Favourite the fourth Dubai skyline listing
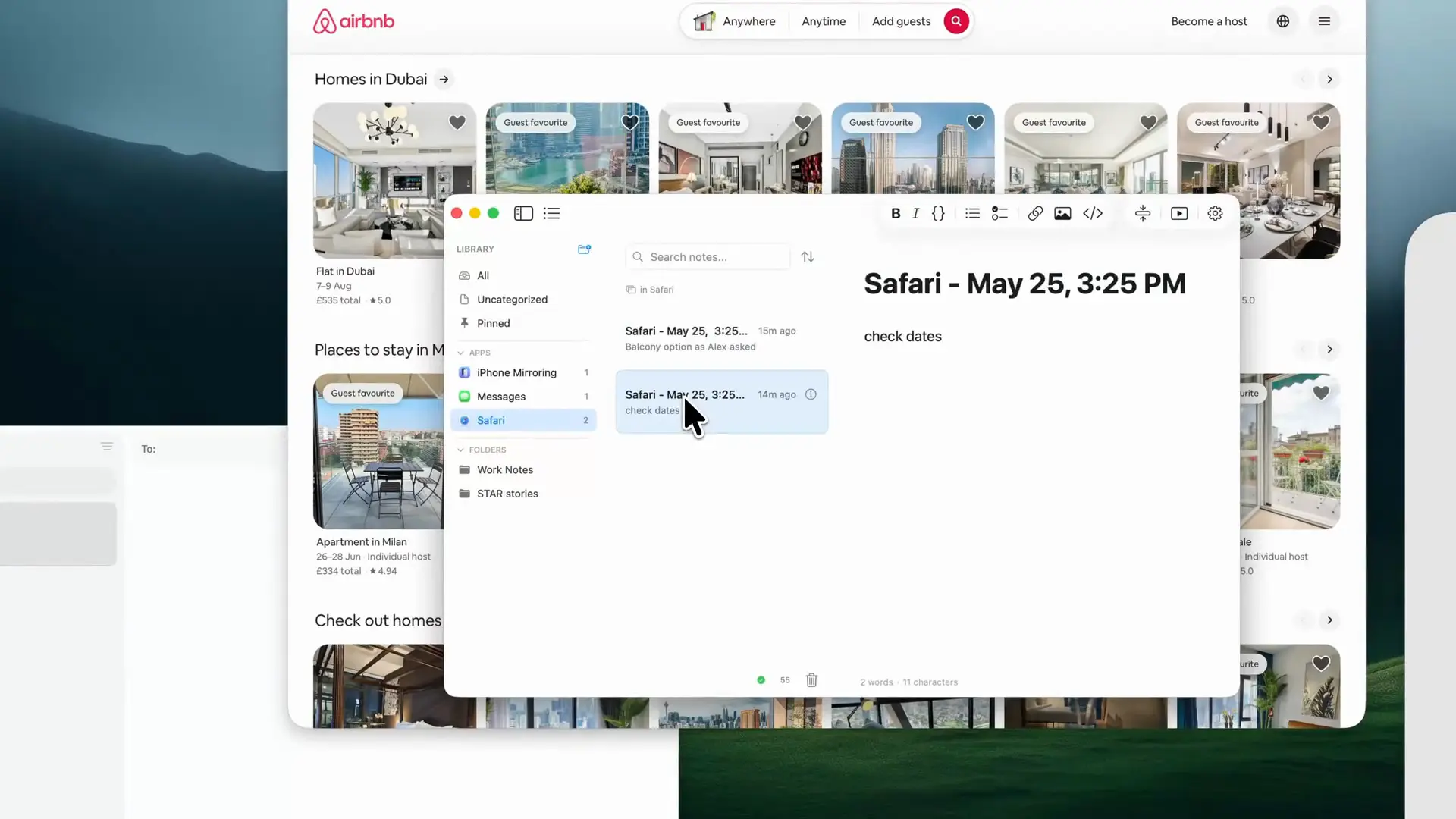 [x=976, y=122]
